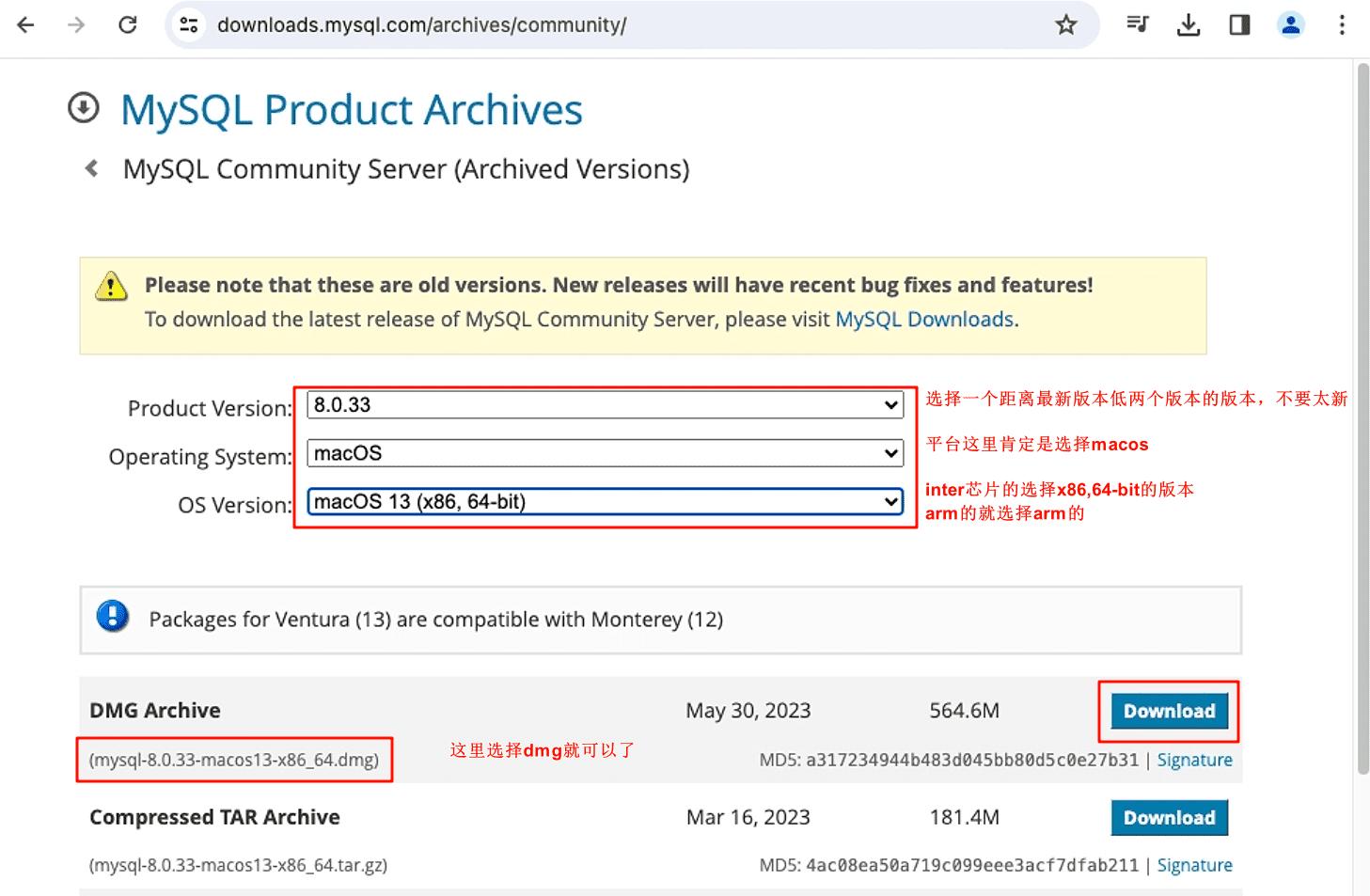Image resolution: width=1370 pixels, height=896 pixels.
Task: Click the blue info exclamation icon
Action: (113, 617)
